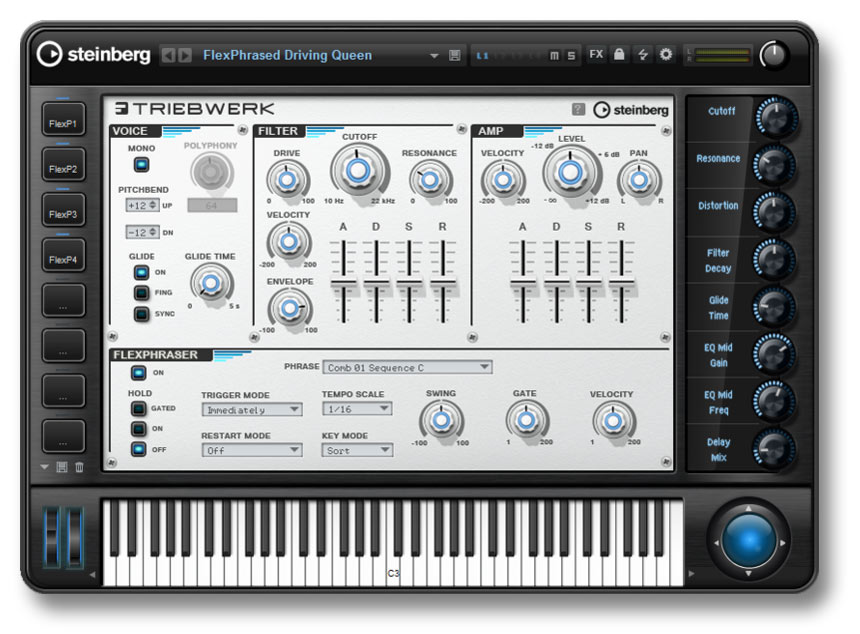Select Hold GATED option
The height and width of the screenshot is (634, 860).
pos(138,409)
